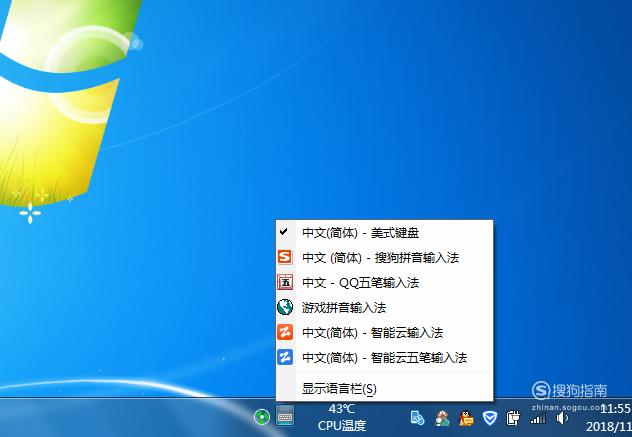The width and height of the screenshot is (632, 437).
Task: Click the checkmark beside 美式键盘
Action: (284, 232)
